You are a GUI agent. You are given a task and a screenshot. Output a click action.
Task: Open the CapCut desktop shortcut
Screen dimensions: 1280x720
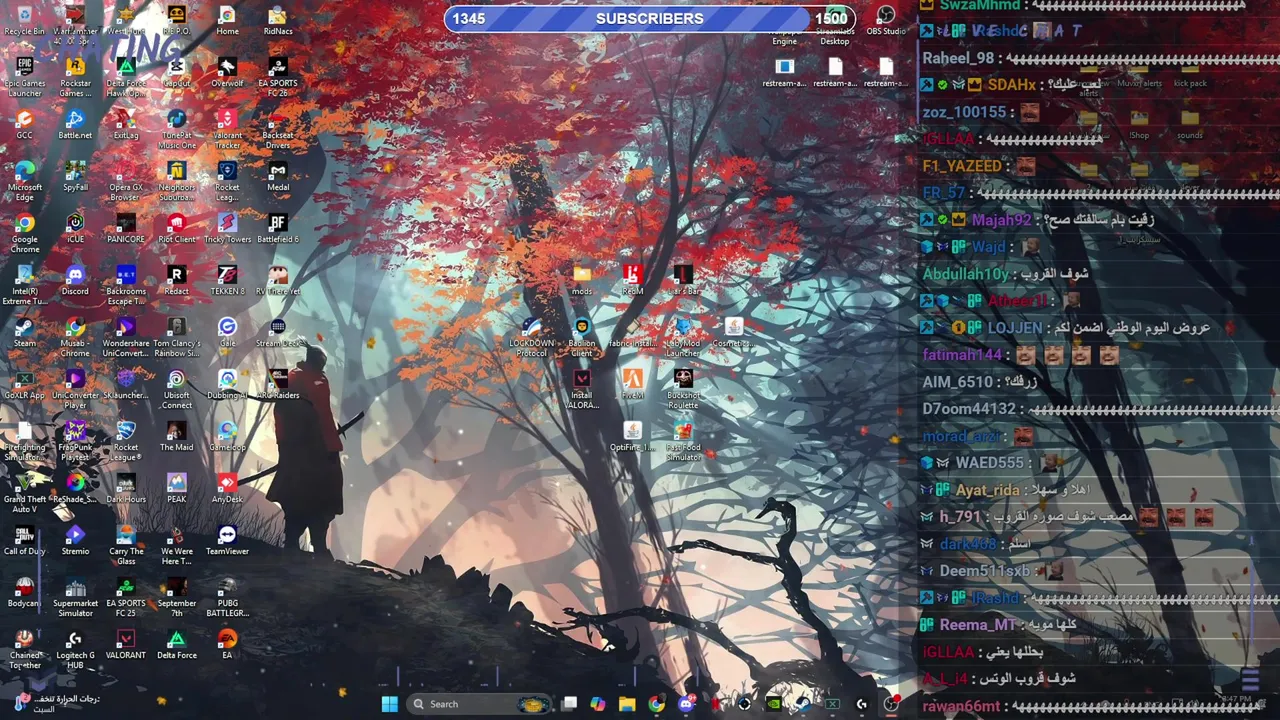point(177,73)
